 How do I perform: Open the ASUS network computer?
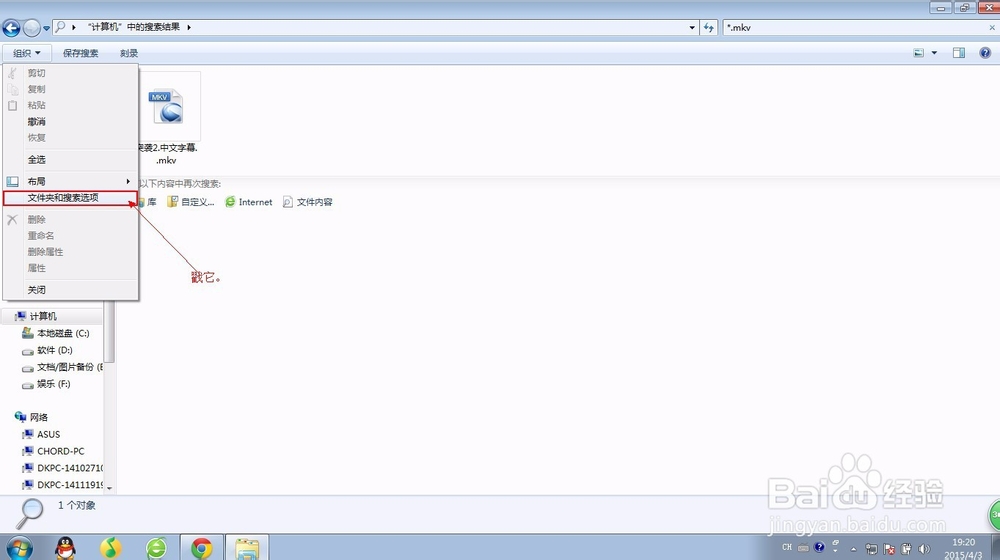pyautogui.click(x=41, y=434)
